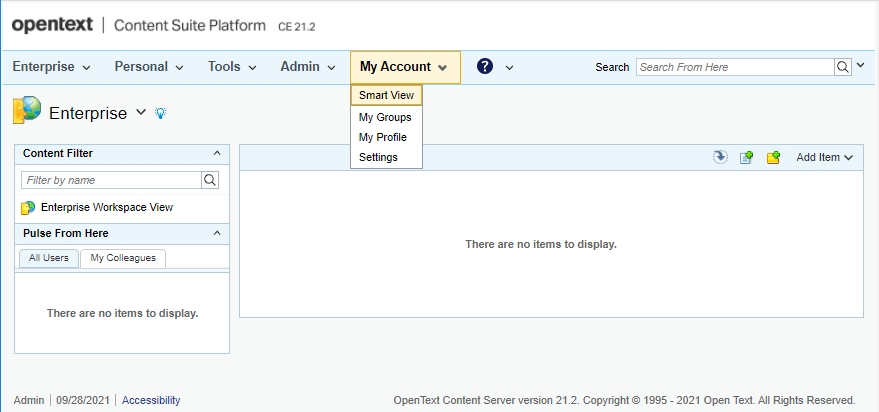Click the add document icon
This screenshot has height=412, width=879.
coord(746,157)
